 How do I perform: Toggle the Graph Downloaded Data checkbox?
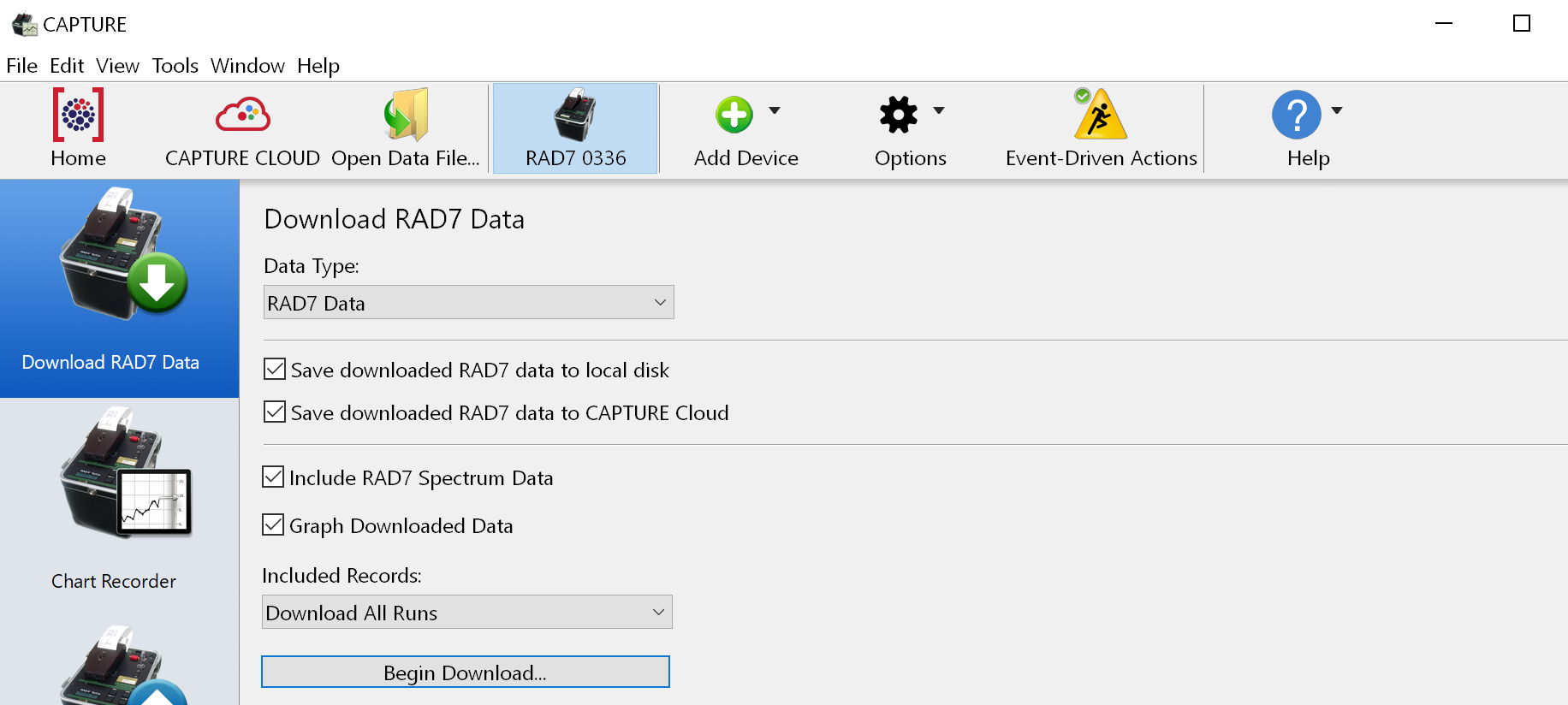coord(273,525)
